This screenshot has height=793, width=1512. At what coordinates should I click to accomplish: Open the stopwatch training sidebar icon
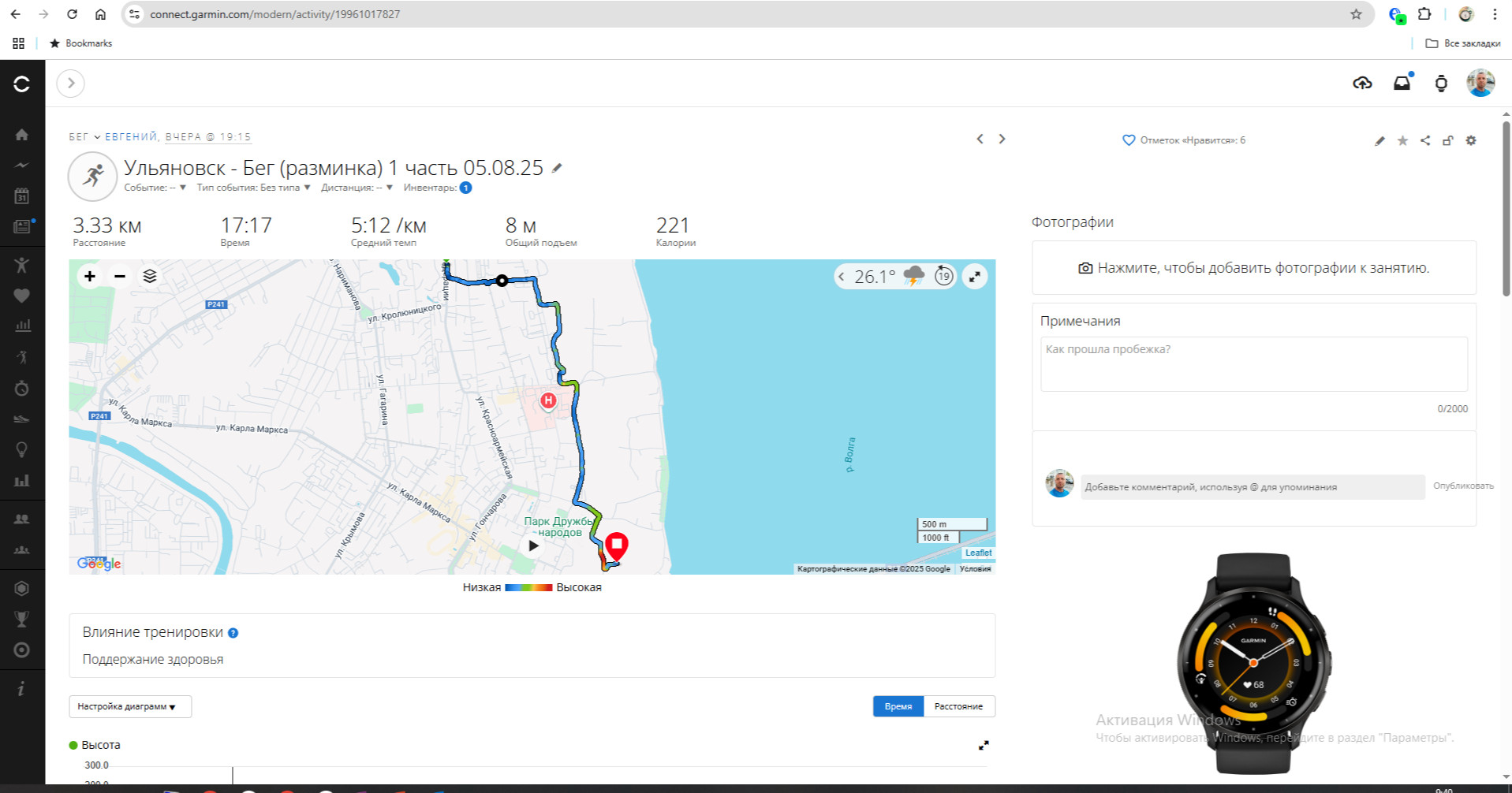tap(22, 388)
